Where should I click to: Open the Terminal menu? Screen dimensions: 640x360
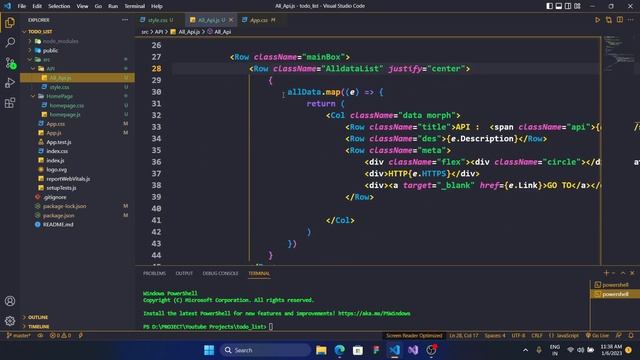click(x=135, y=6)
